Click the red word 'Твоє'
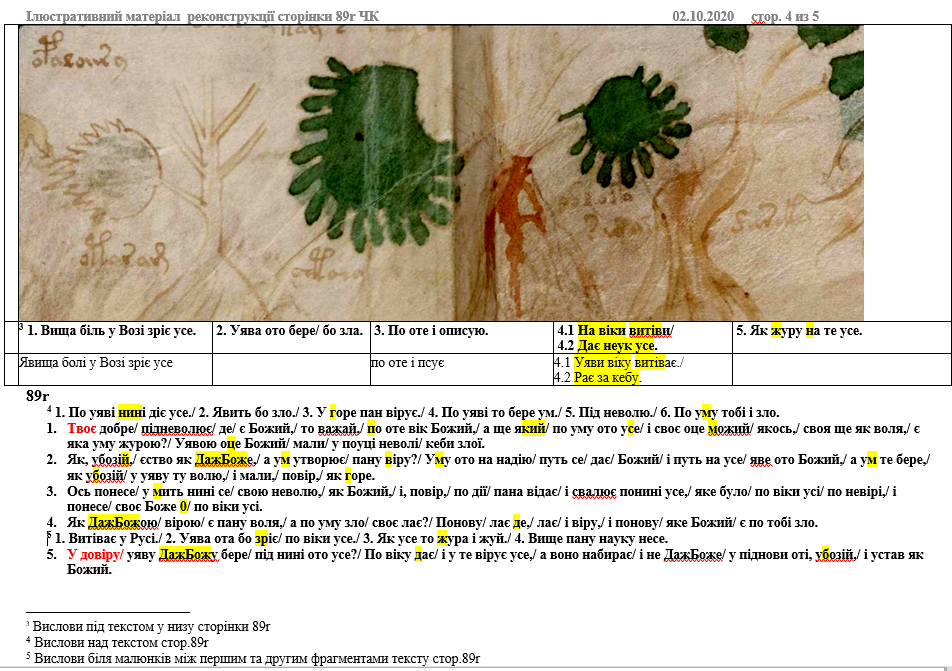The width and height of the screenshot is (952, 671). (x=81, y=429)
